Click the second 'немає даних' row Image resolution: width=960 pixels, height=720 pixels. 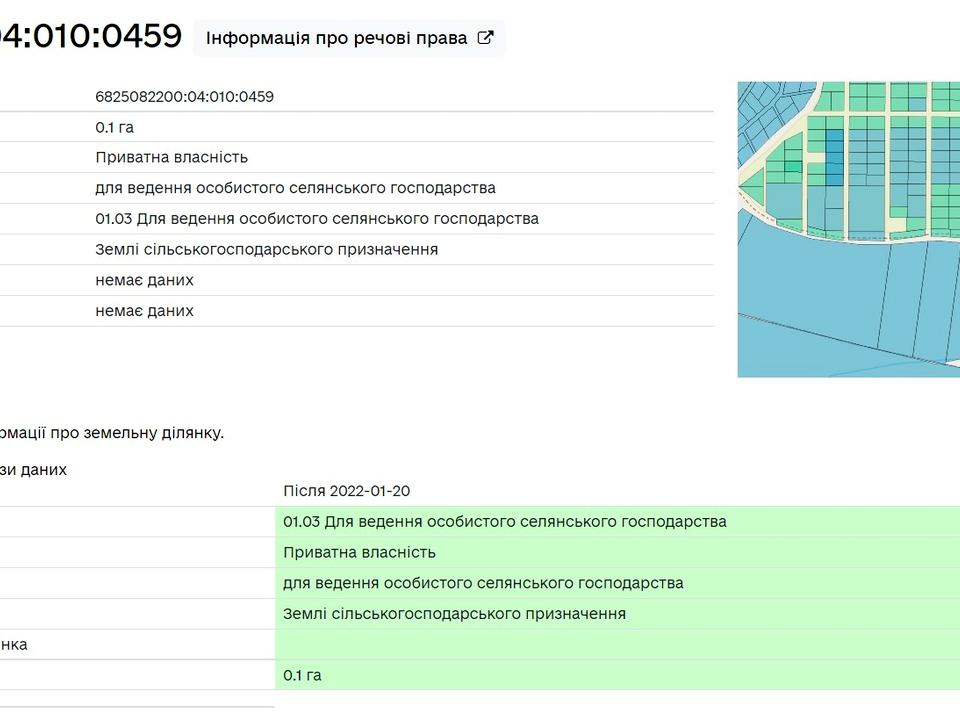coord(144,311)
